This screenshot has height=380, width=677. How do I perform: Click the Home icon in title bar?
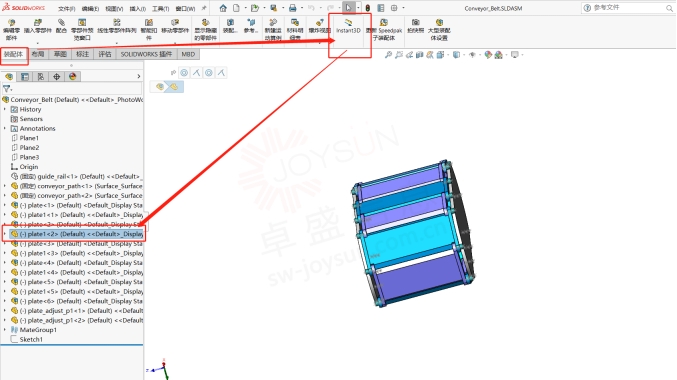(x=223, y=8)
